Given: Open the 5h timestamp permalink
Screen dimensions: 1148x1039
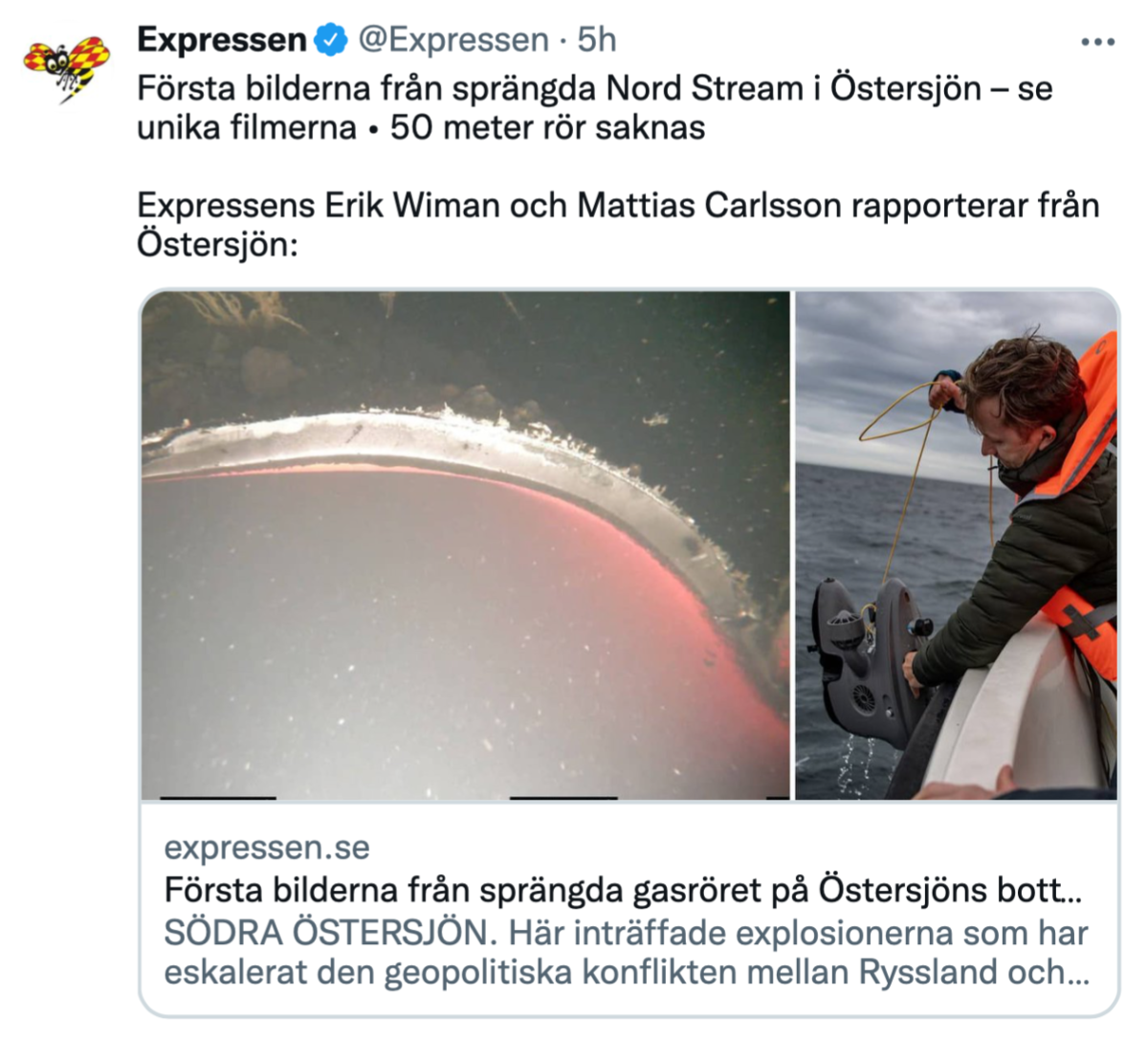Looking at the screenshot, I should [596, 40].
